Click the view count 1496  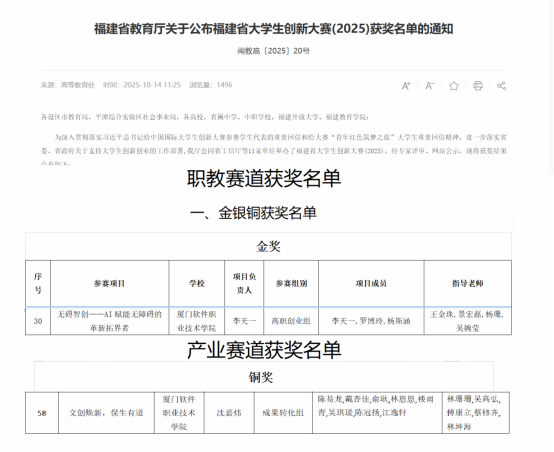click(224, 85)
